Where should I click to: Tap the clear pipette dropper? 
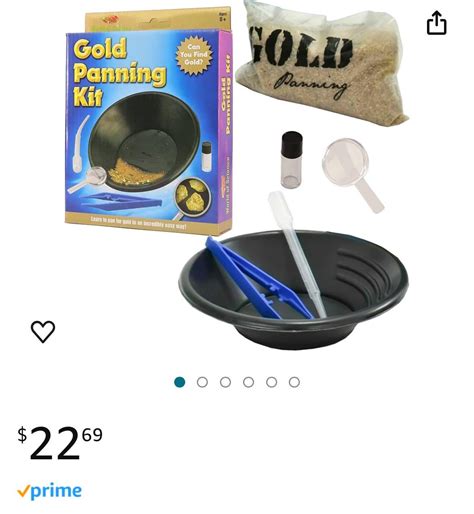coord(297,253)
